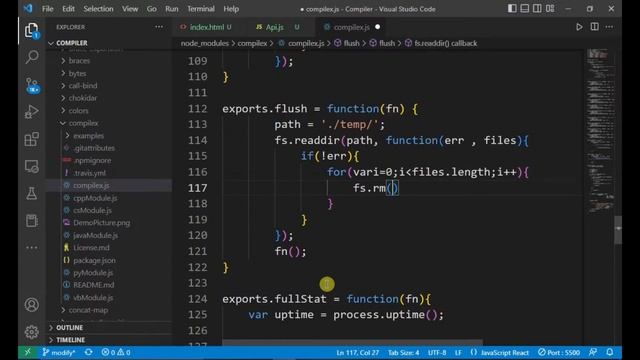Show additional activity bar views ellipsis
Screen dimensions: 640x360
click(x=32, y=247)
